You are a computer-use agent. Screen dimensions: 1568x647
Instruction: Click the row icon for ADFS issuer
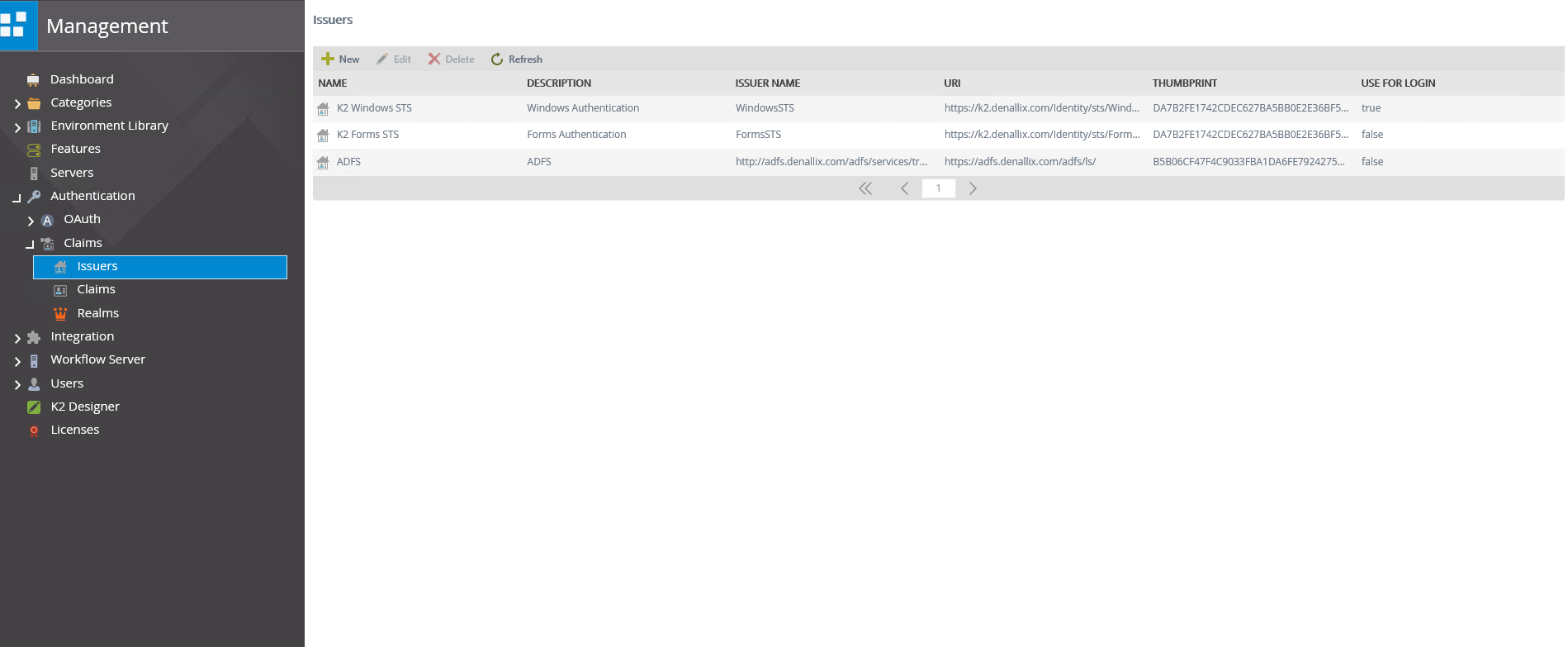click(x=323, y=163)
